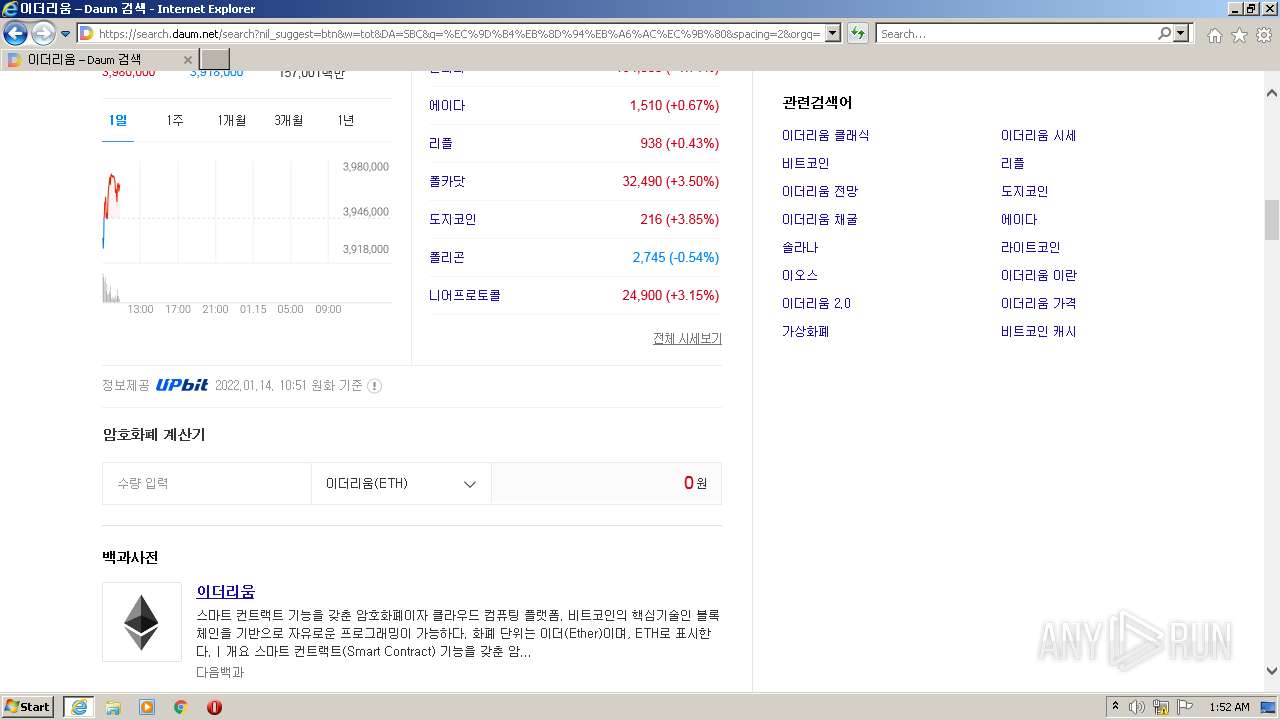Open related search 비트코인
The height and width of the screenshot is (720, 1280).
[806, 164]
